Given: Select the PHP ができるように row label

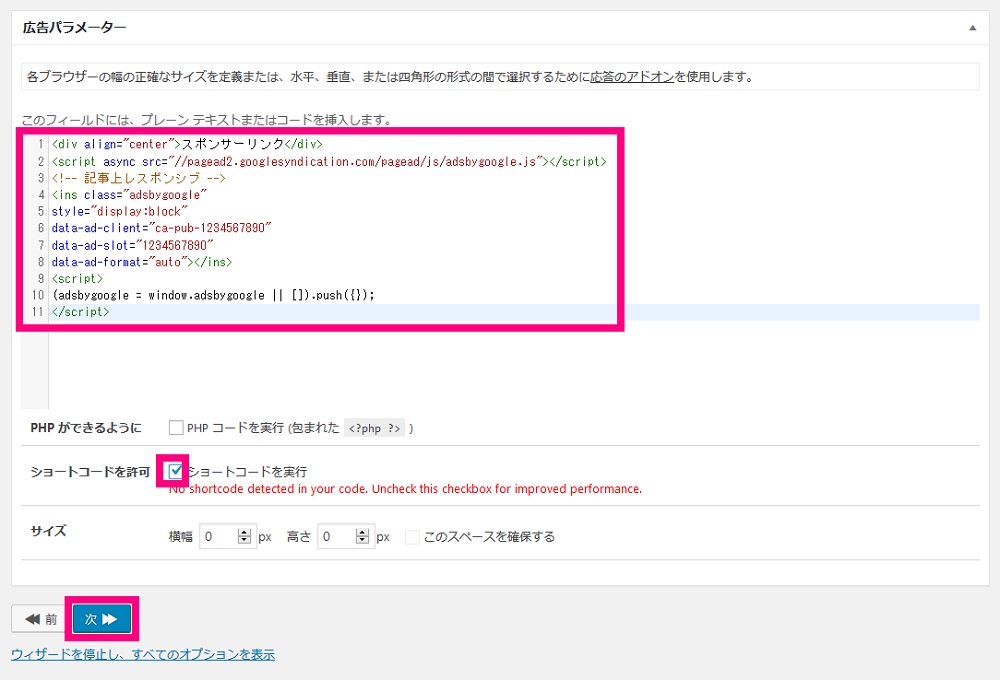Looking at the screenshot, I should (85, 427).
